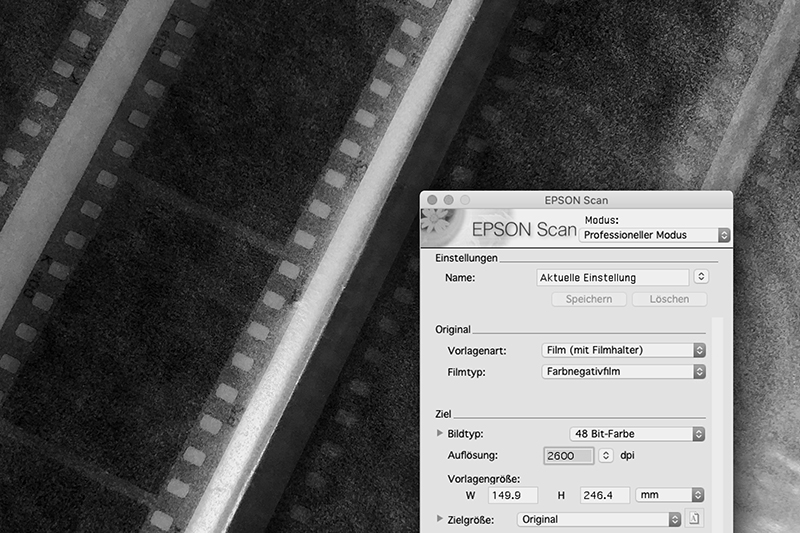Click the settings panel vertical scrollbar
Viewport: 800px width, 533px height.
(717, 425)
